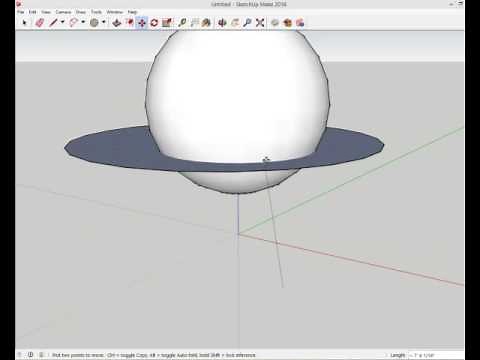
Task: Select the Circle shape tool
Action: (x=94, y=23)
